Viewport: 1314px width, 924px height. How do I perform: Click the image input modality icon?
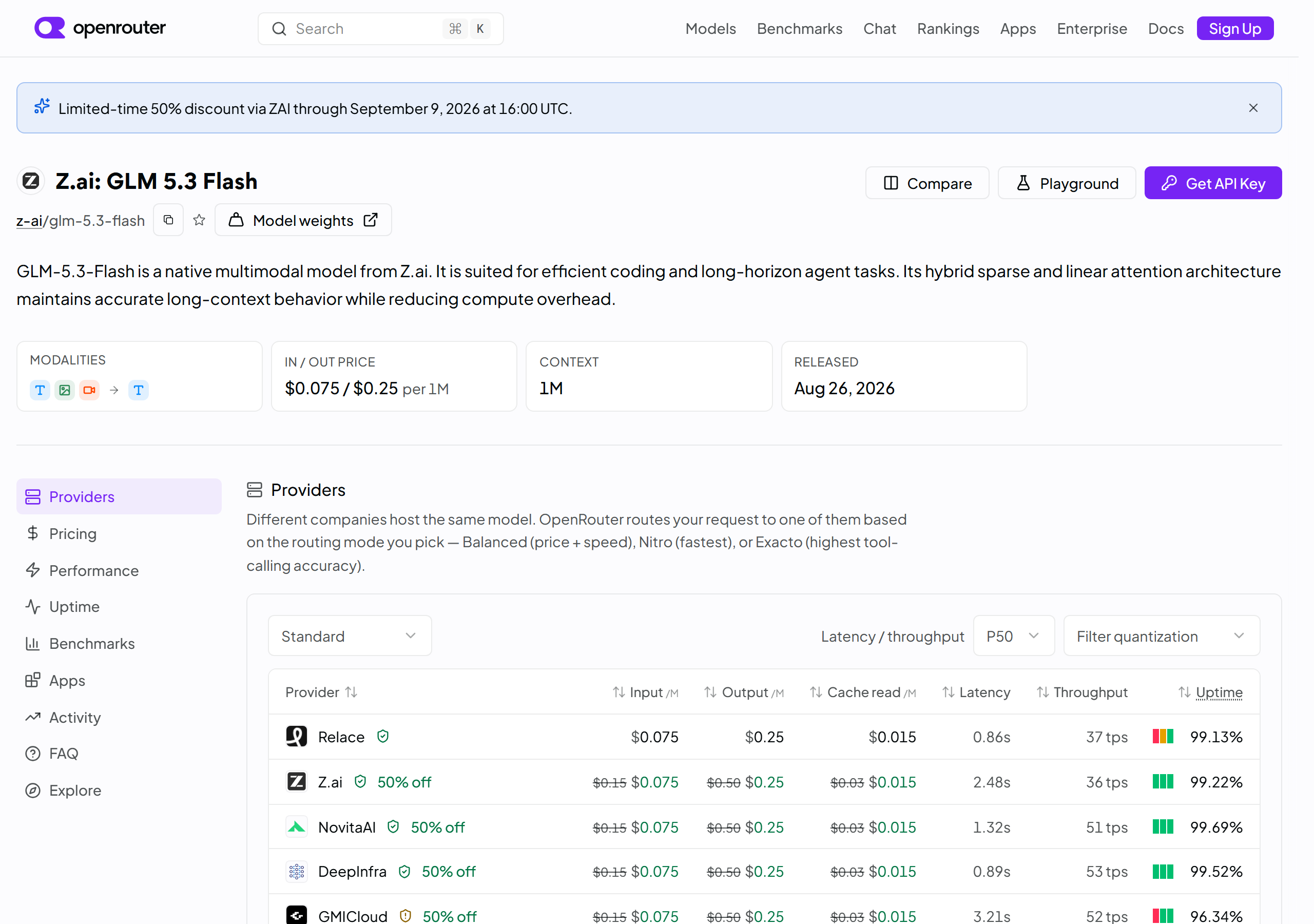[x=65, y=391]
